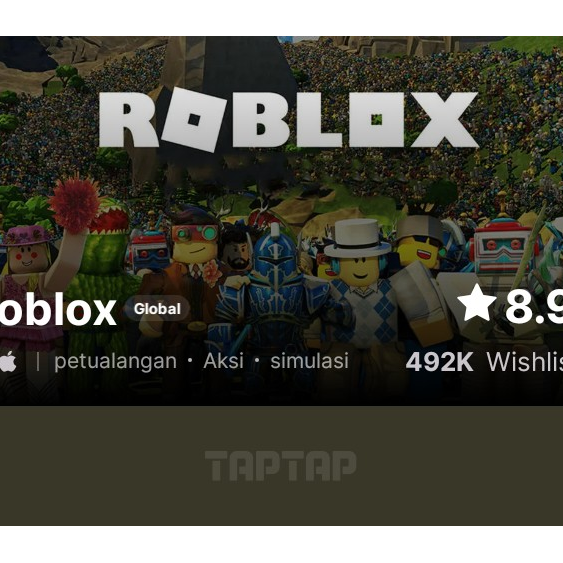Click the TapTap watermark logo
This screenshot has height=563, width=563.
click(x=280, y=466)
